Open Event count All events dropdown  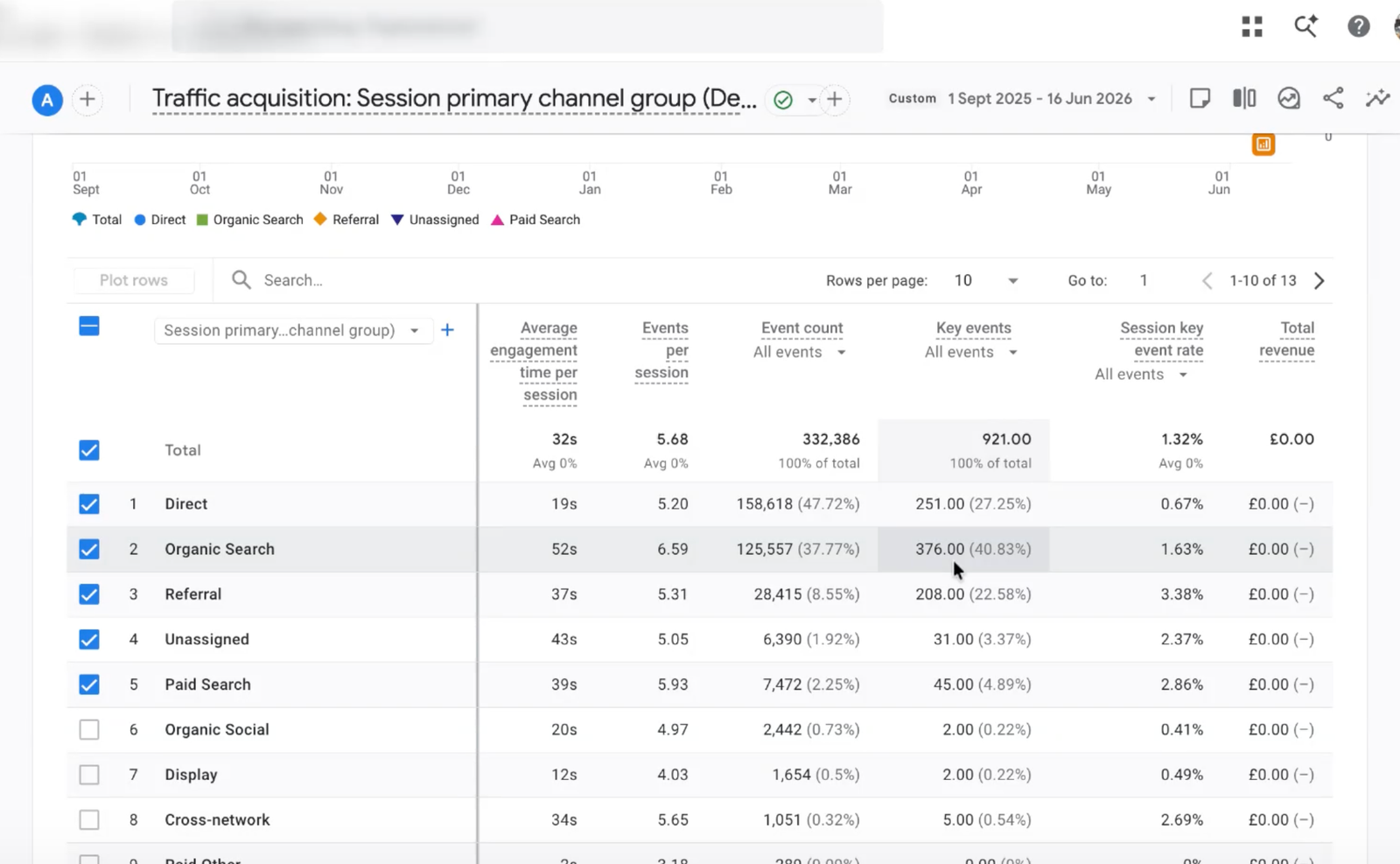pyautogui.click(x=799, y=352)
